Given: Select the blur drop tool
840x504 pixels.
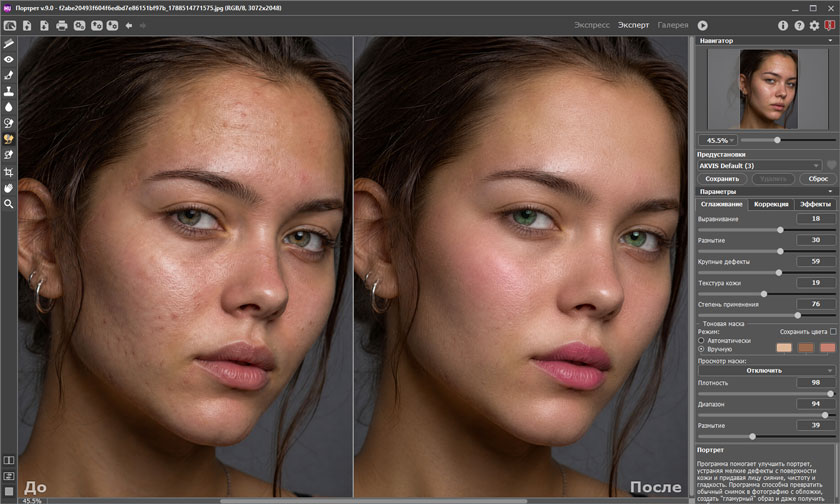Looking at the screenshot, I should pos(9,107).
